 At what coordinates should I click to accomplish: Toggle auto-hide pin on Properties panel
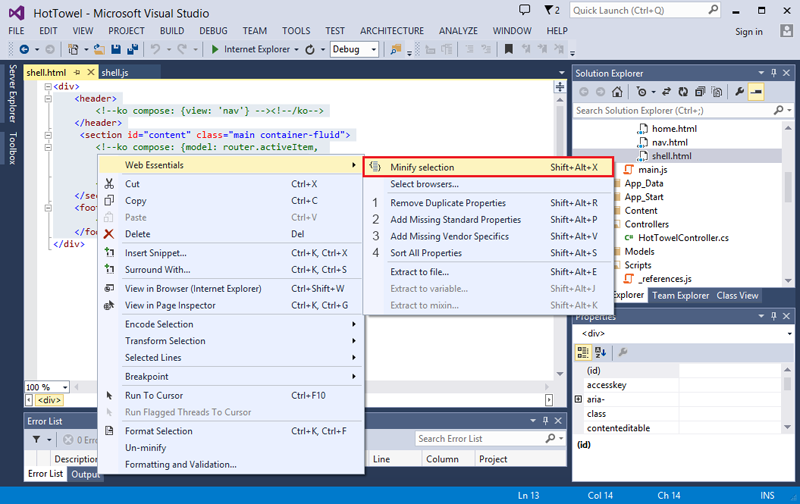tap(774, 316)
